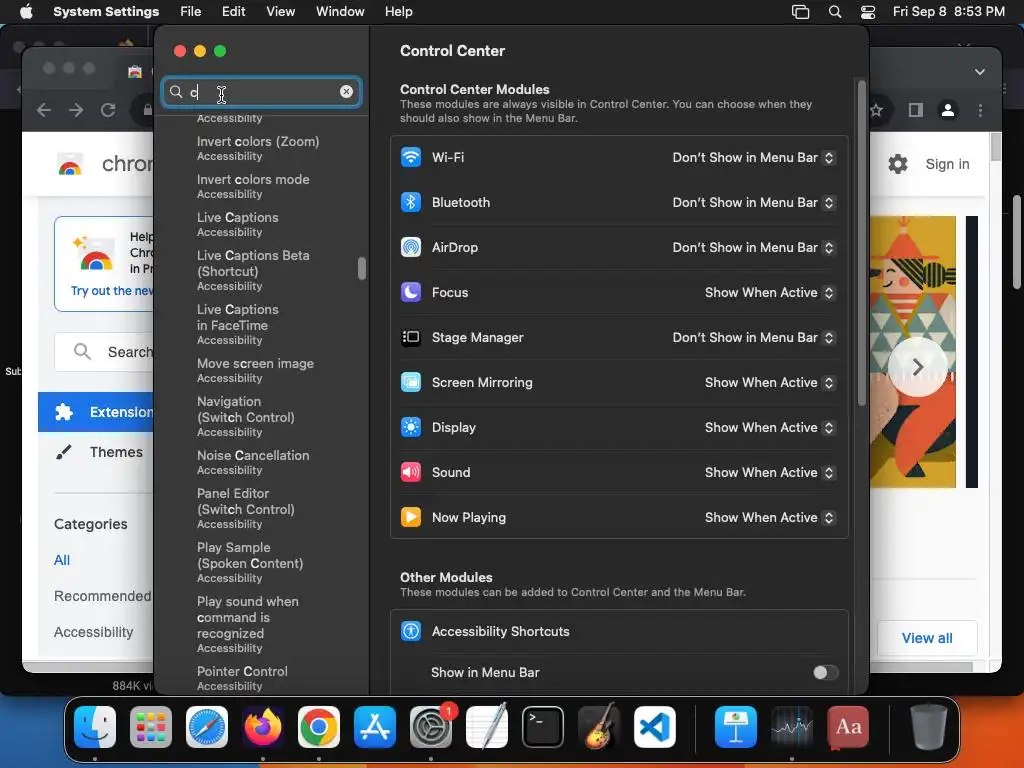Select All category in Chrome Web Store
Viewport: 1024px width, 768px height.
click(62, 560)
